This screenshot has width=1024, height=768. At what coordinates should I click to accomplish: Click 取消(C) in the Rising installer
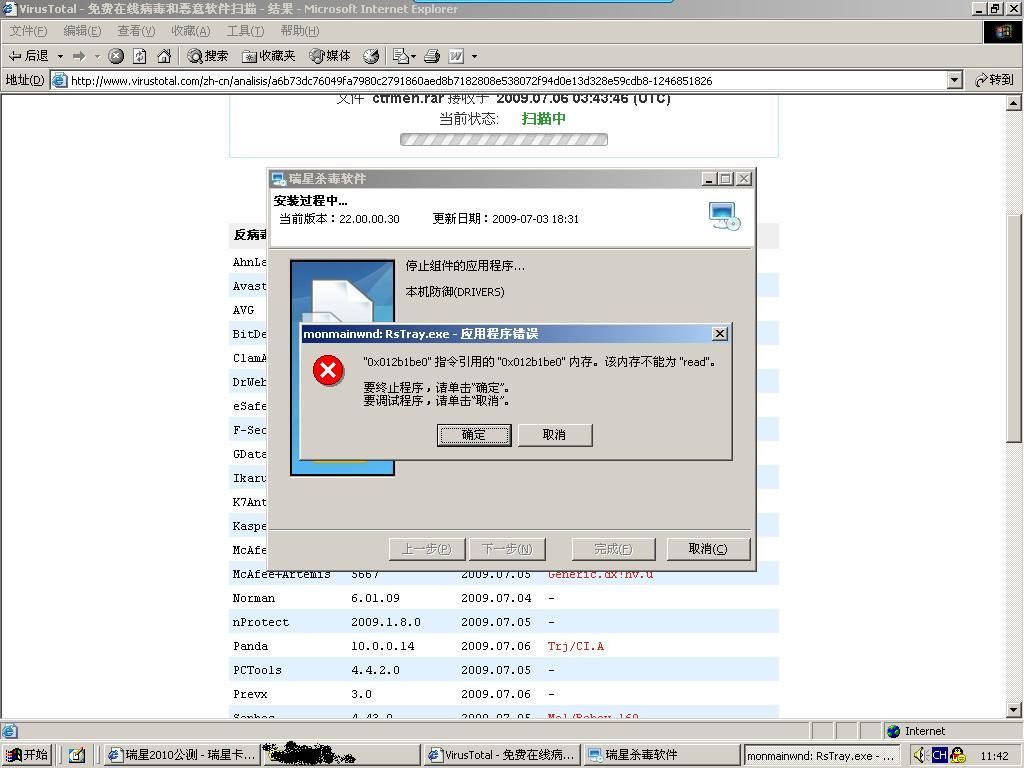[708, 549]
